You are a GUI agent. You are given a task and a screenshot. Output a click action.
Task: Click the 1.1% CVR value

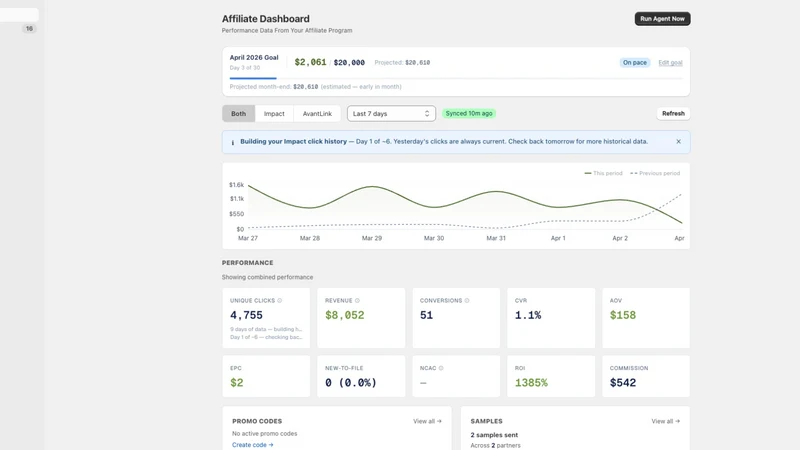pyautogui.click(x=528, y=315)
